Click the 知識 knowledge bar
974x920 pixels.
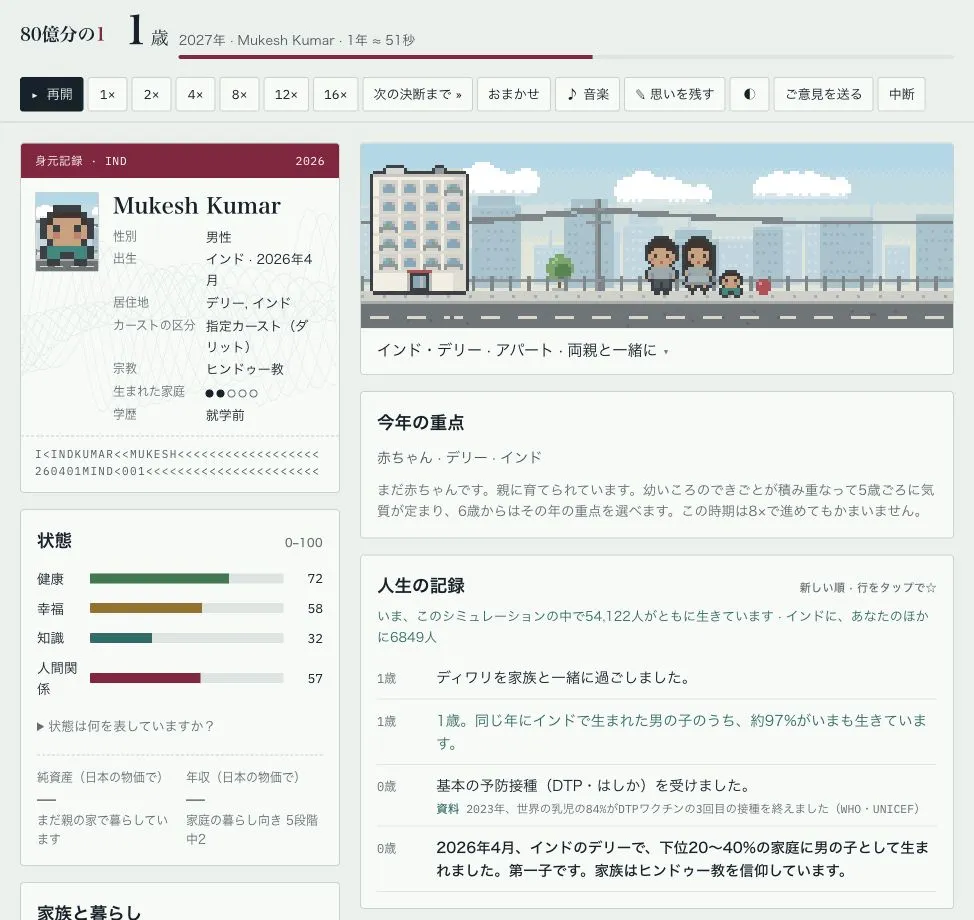(x=186, y=638)
